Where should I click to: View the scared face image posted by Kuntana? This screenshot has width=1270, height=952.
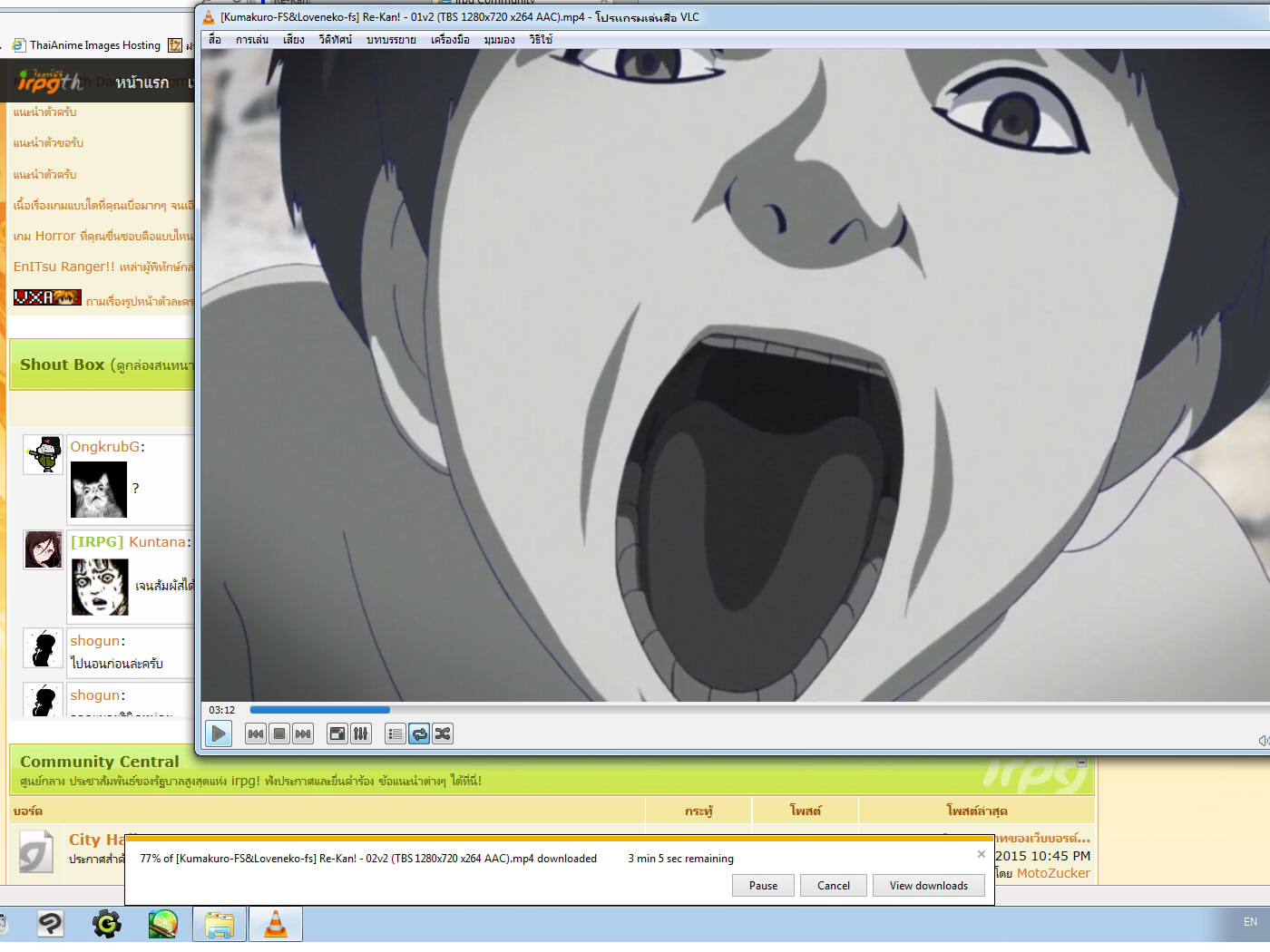pos(100,587)
